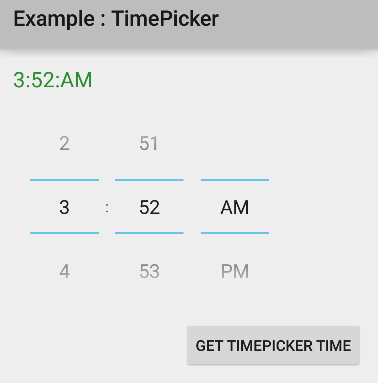Choose minute 53 below the selected minute
The width and height of the screenshot is (378, 383).
149,271
